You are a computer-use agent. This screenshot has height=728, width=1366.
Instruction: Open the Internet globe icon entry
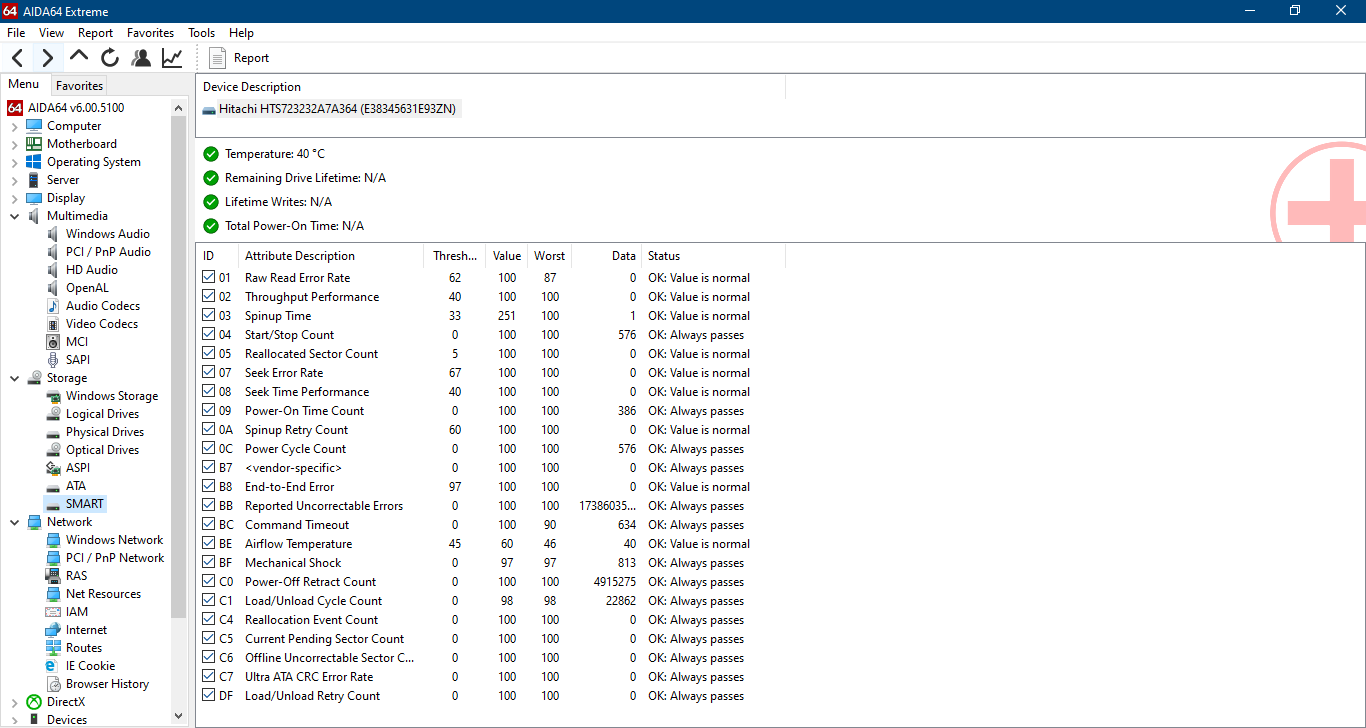[53, 630]
